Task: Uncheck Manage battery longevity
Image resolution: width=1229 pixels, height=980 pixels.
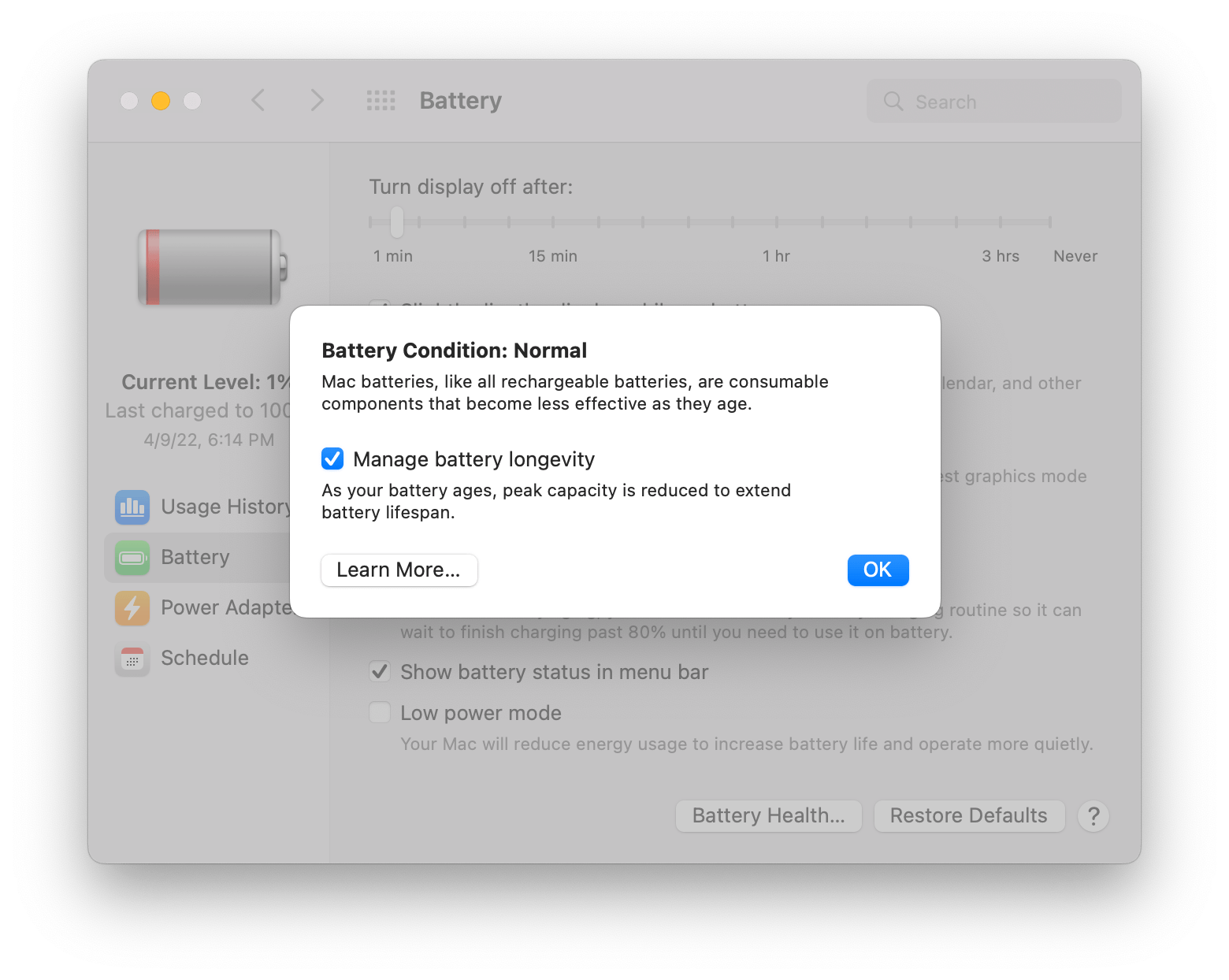Action: click(x=332, y=458)
